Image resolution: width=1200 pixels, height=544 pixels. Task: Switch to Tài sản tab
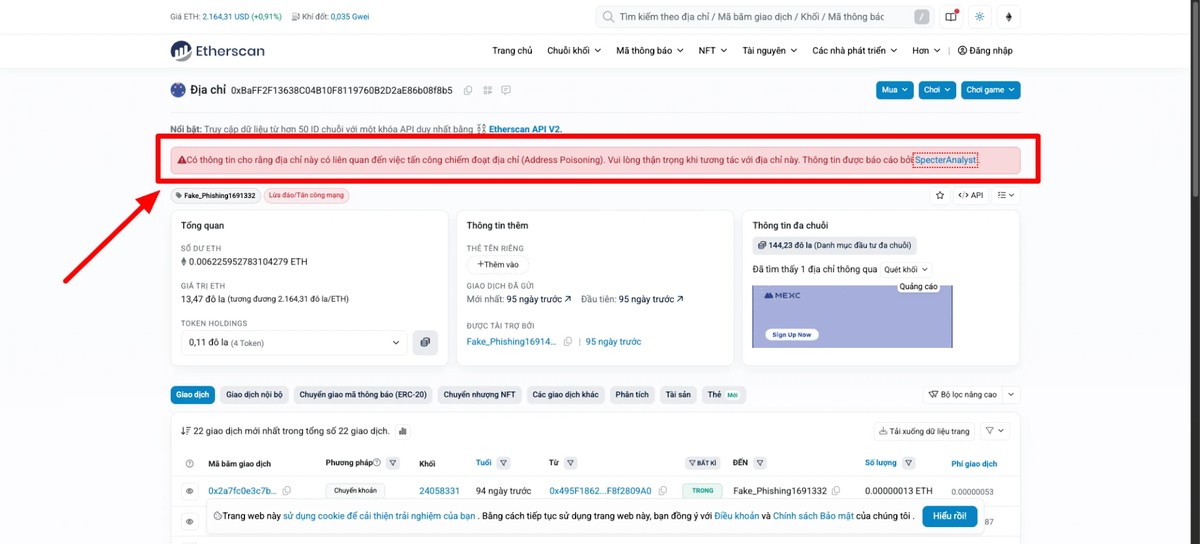(678, 395)
